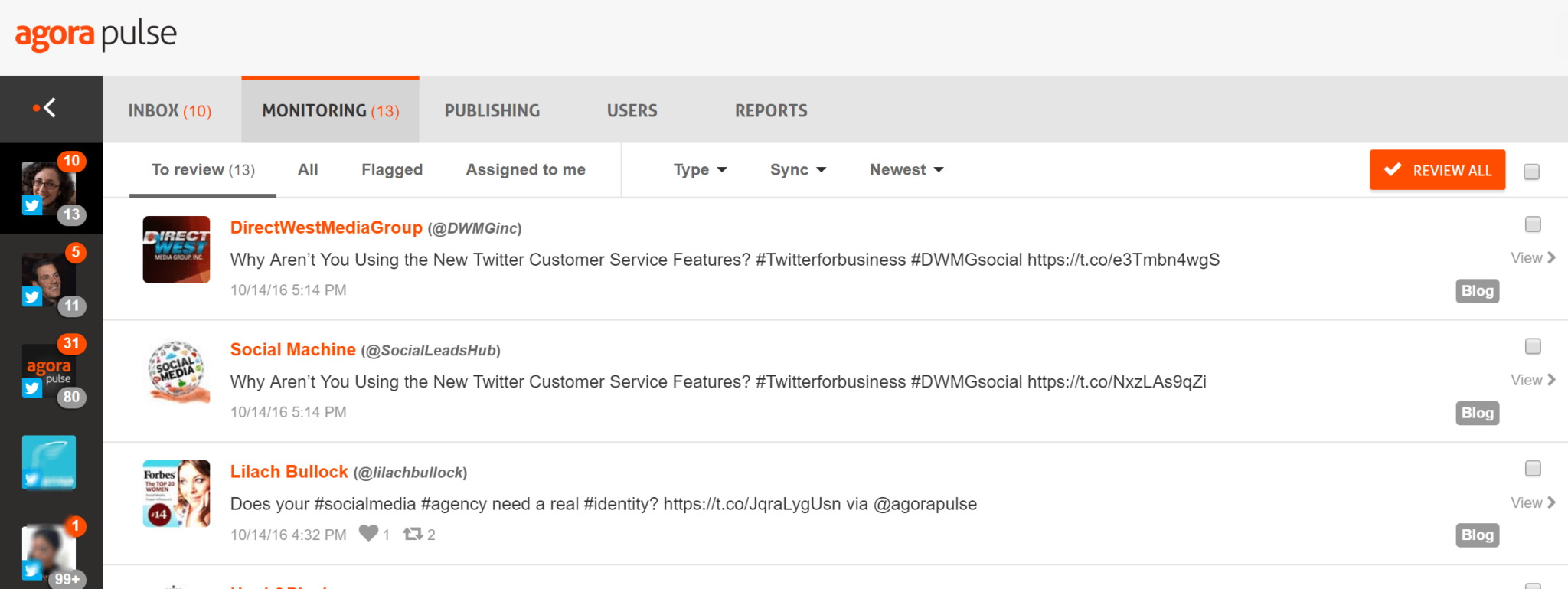The width and height of the screenshot is (1568, 589).
Task: Click the DirectWestMediaGroup avatar
Action: coord(176,250)
